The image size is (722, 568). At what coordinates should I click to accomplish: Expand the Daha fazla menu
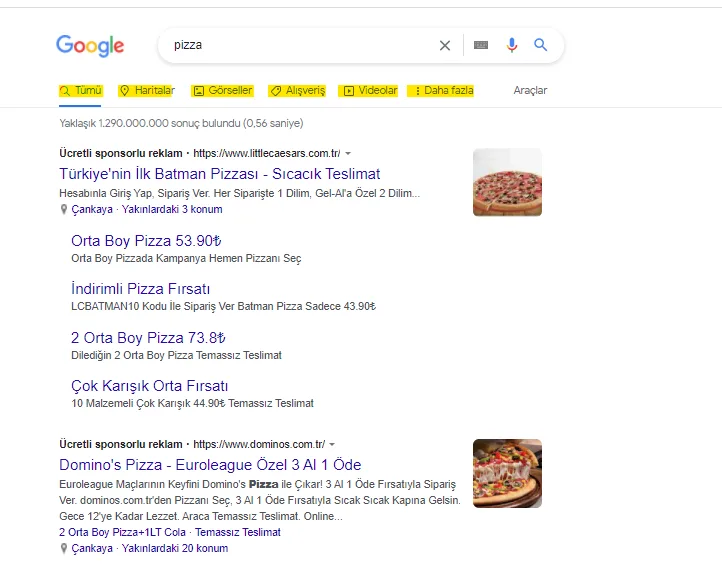[441, 91]
